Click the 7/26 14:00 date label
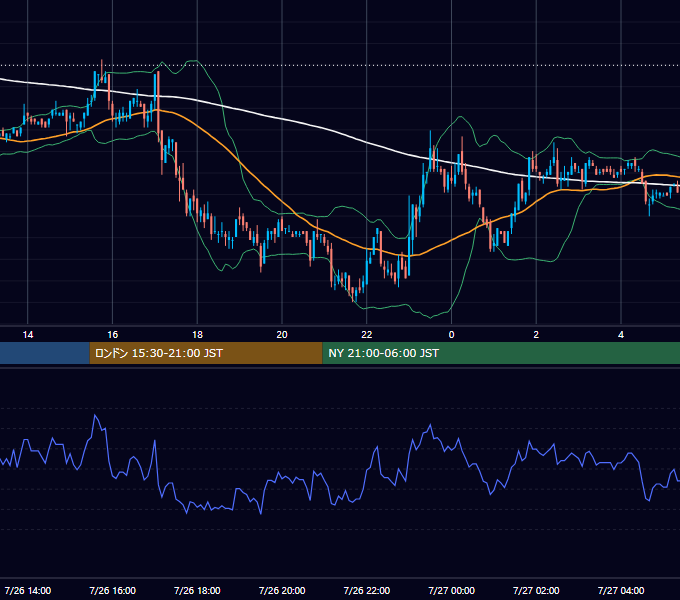The image size is (680, 600). [28, 590]
